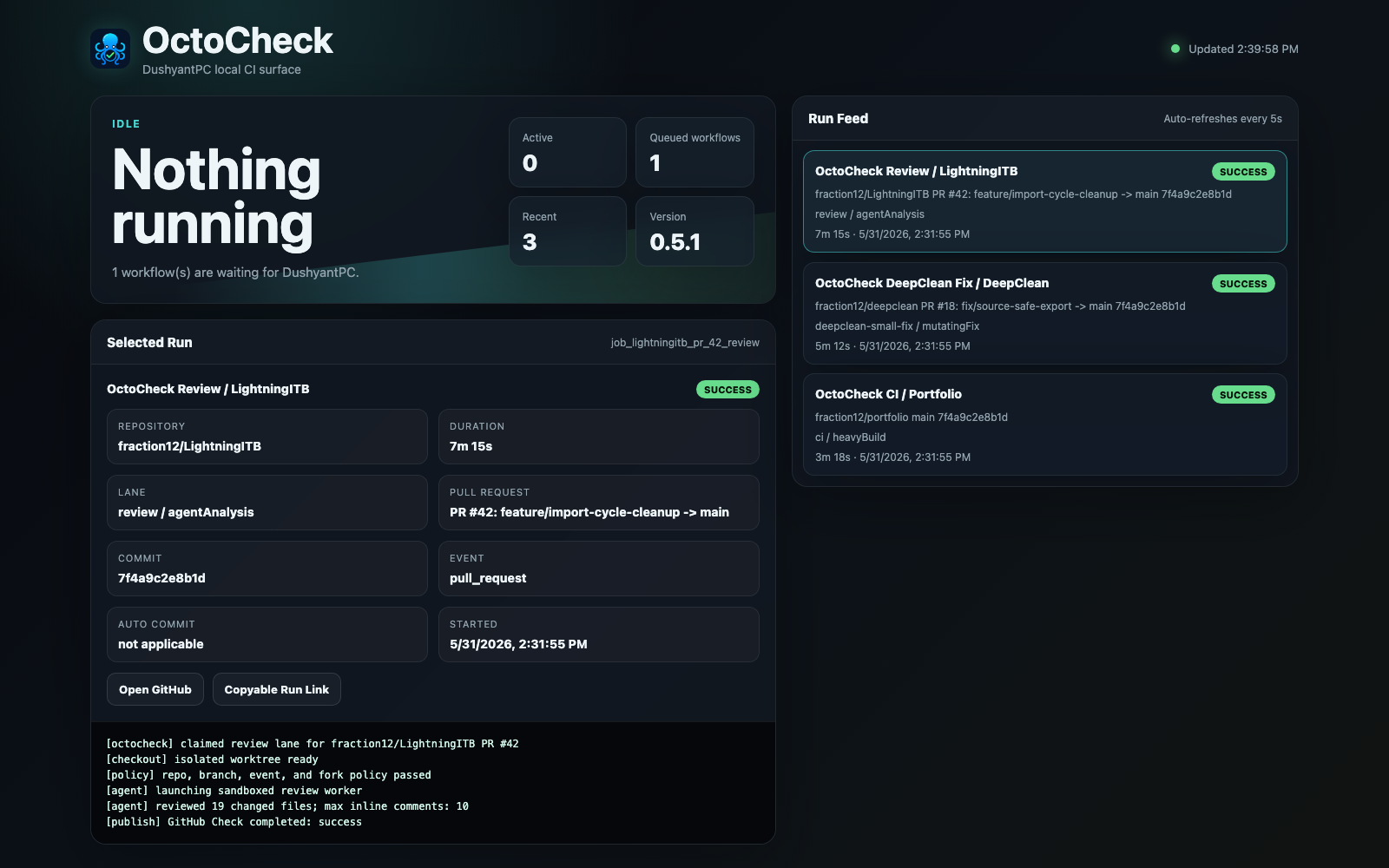Select the OctoCheck DeepClean Fix / DeepClean run card
Screen dimensions: 1389x868
click(1045, 313)
